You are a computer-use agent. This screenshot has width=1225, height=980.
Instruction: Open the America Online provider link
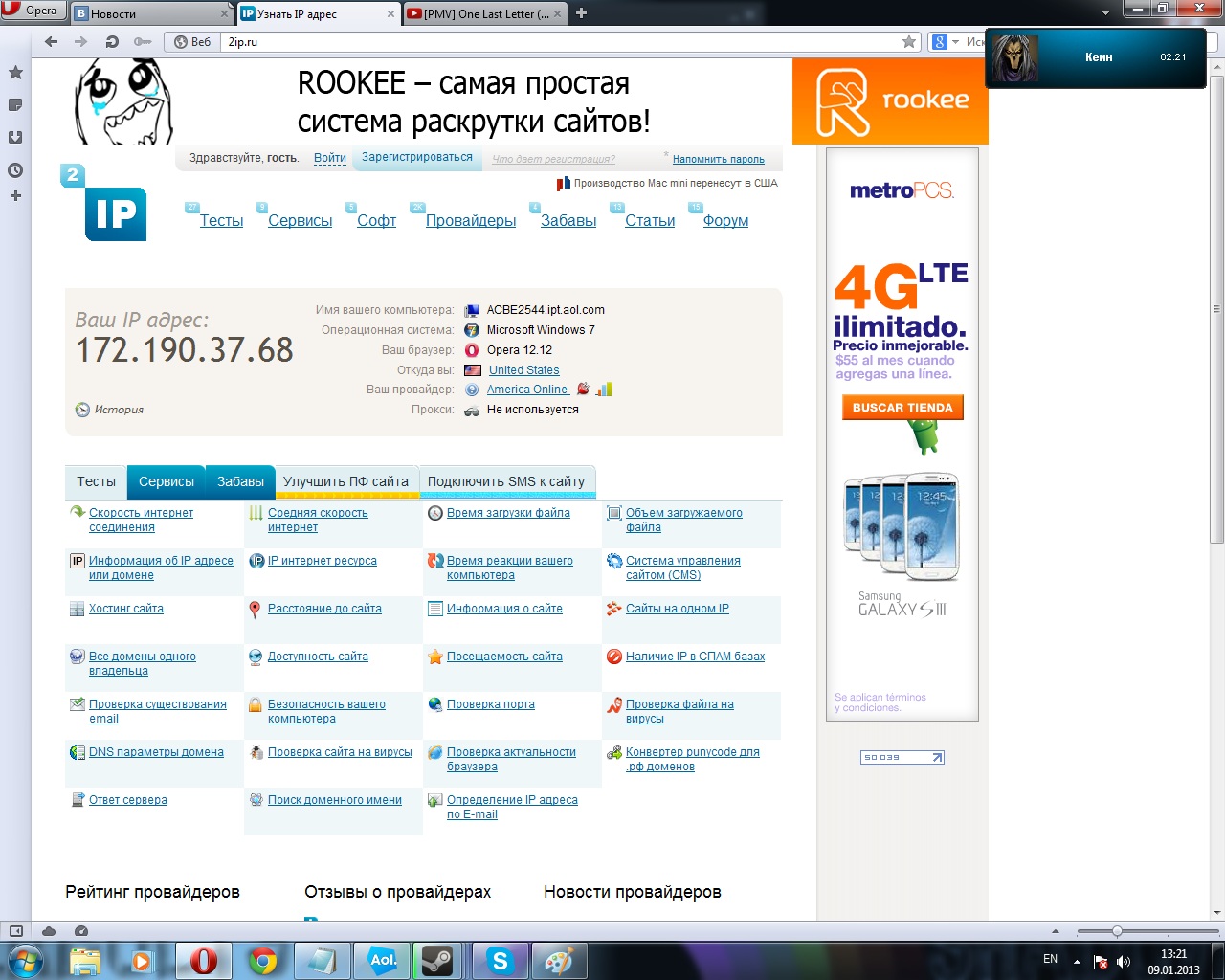point(527,390)
